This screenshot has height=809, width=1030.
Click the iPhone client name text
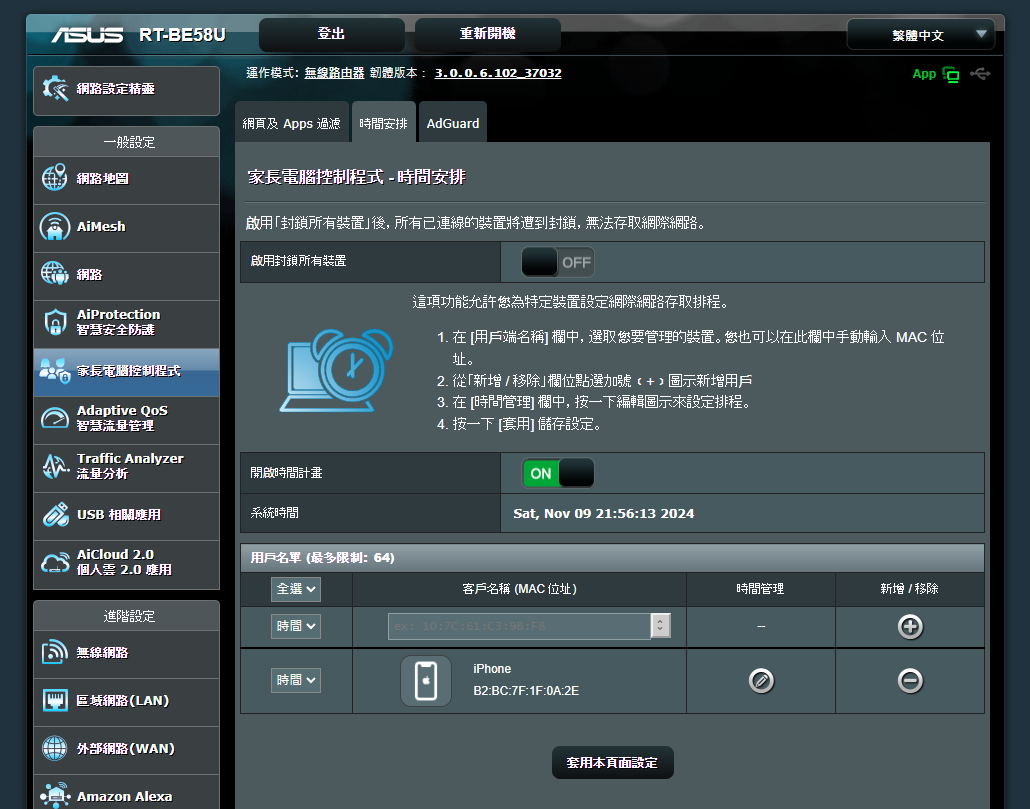pos(492,669)
